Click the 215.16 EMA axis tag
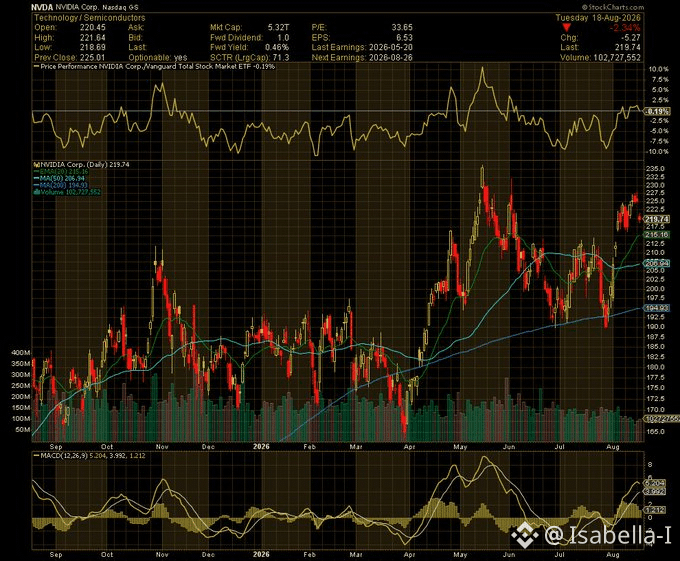The width and height of the screenshot is (680, 561). [x=657, y=235]
